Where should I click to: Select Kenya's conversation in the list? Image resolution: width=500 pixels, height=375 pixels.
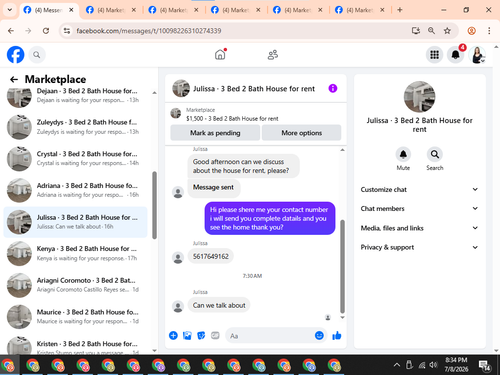point(75,253)
